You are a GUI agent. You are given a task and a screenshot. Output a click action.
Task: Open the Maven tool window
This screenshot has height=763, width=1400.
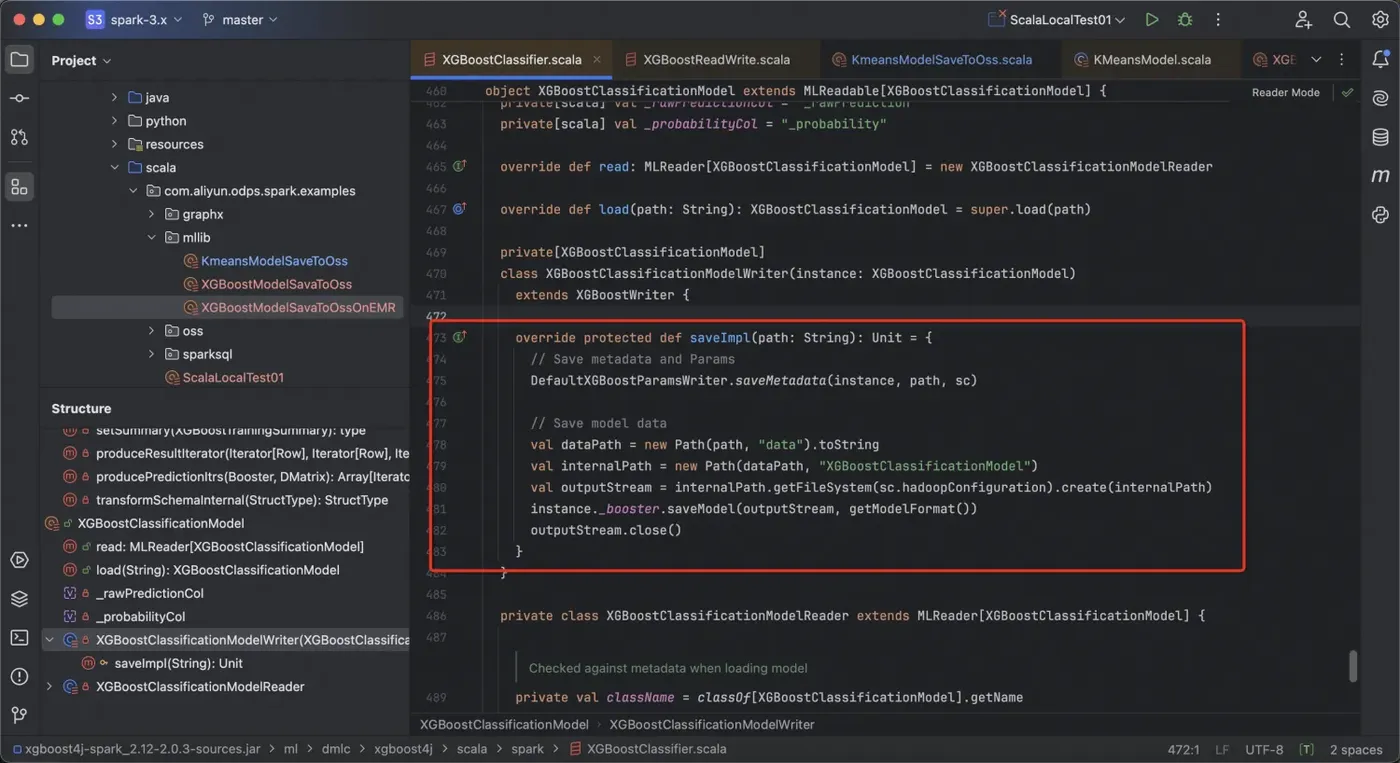1381,176
